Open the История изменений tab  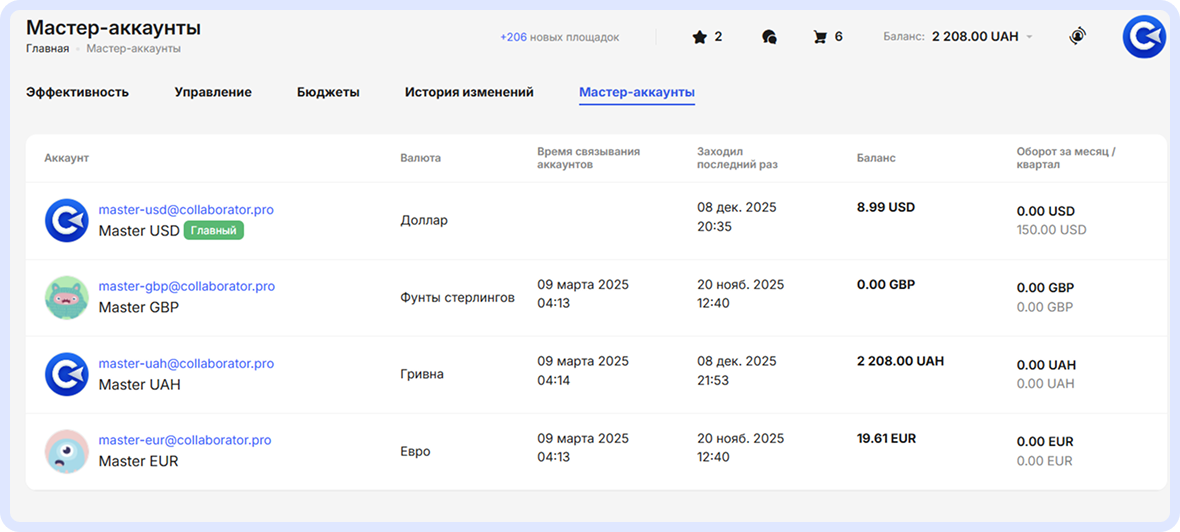pos(469,92)
